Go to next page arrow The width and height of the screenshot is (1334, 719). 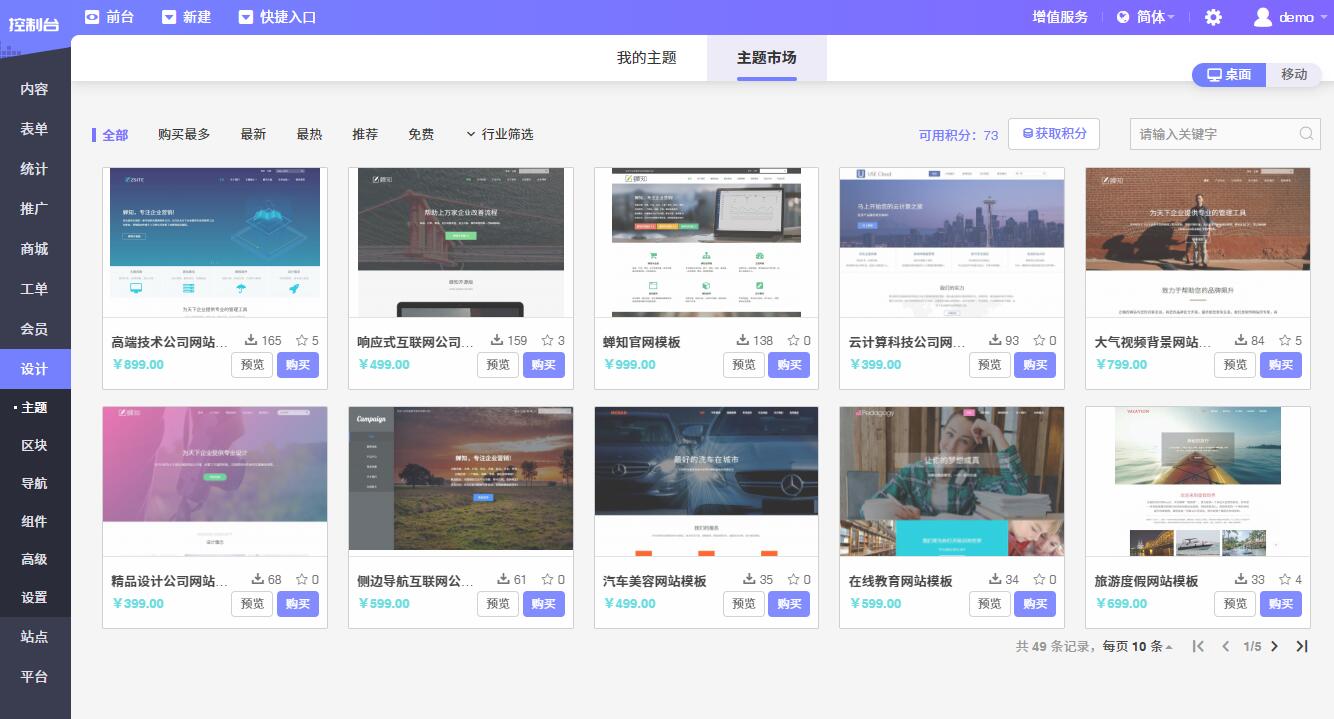tap(1274, 646)
